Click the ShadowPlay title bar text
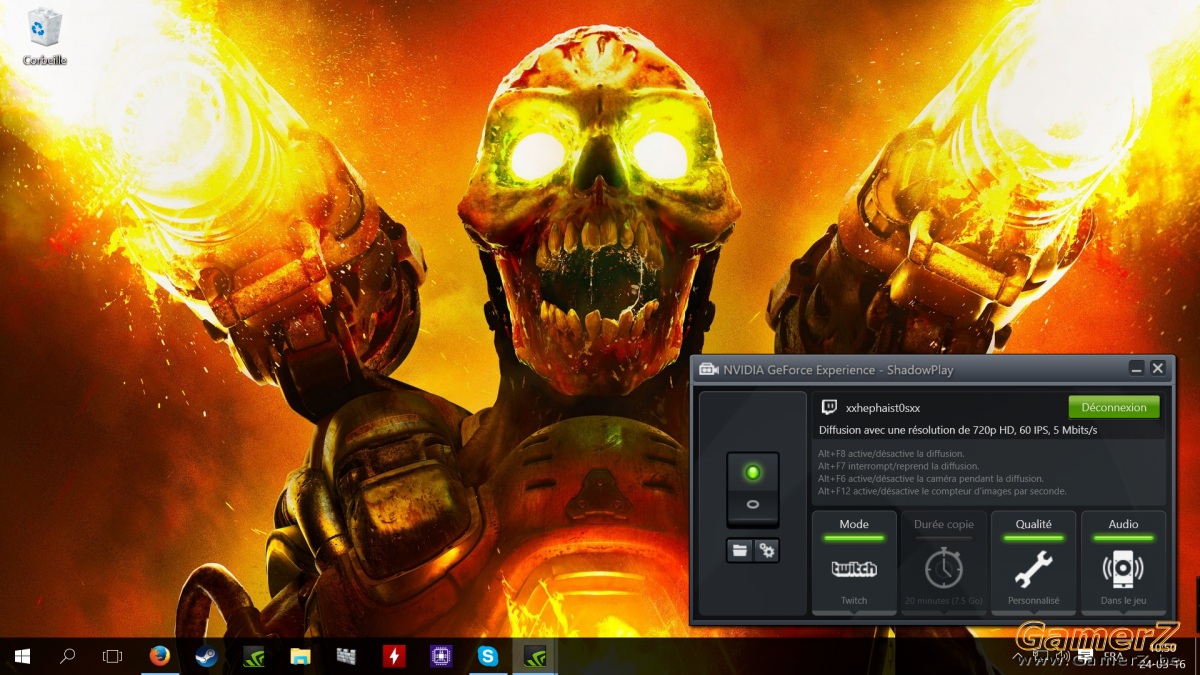Viewport: 1200px width, 675px height. [838, 370]
